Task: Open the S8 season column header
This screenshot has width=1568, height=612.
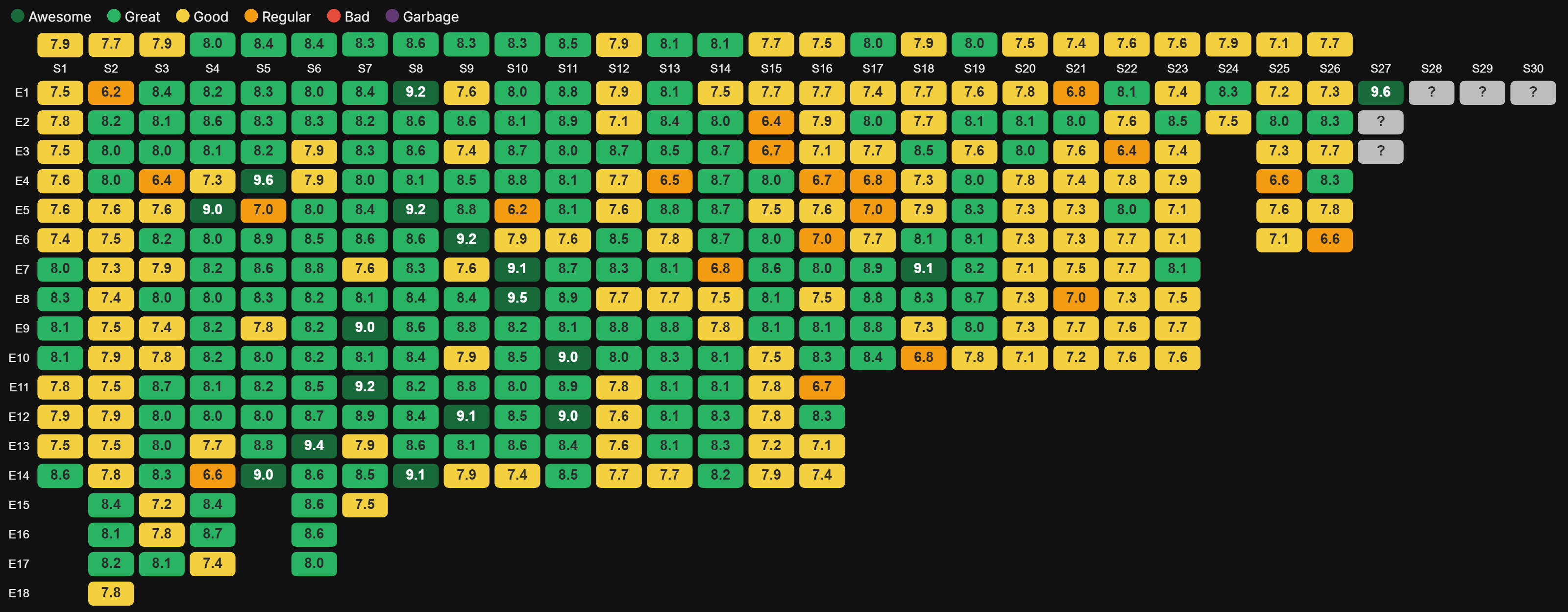Action: pos(415,69)
